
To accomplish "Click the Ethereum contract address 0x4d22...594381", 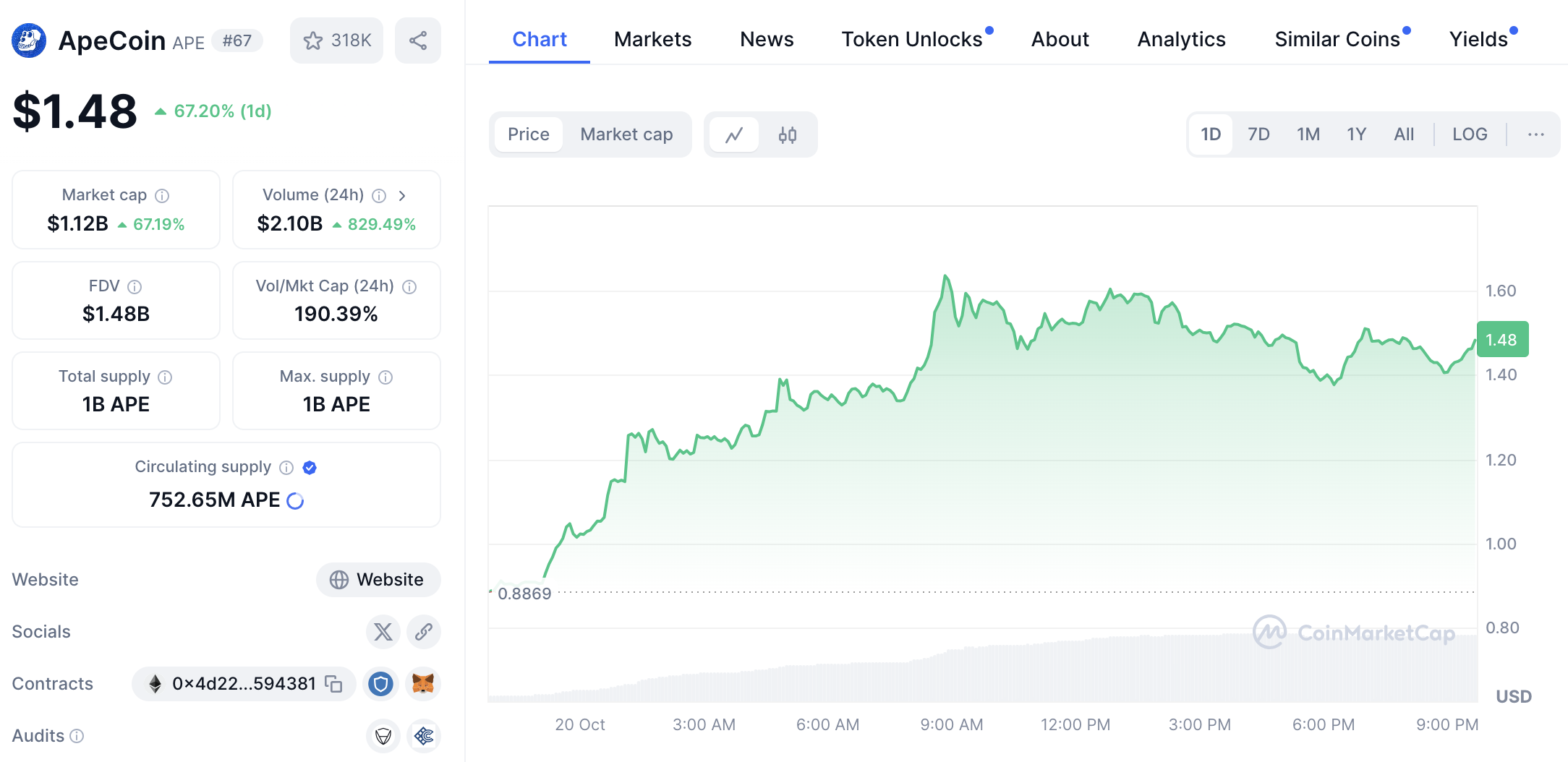I will (244, 684).
